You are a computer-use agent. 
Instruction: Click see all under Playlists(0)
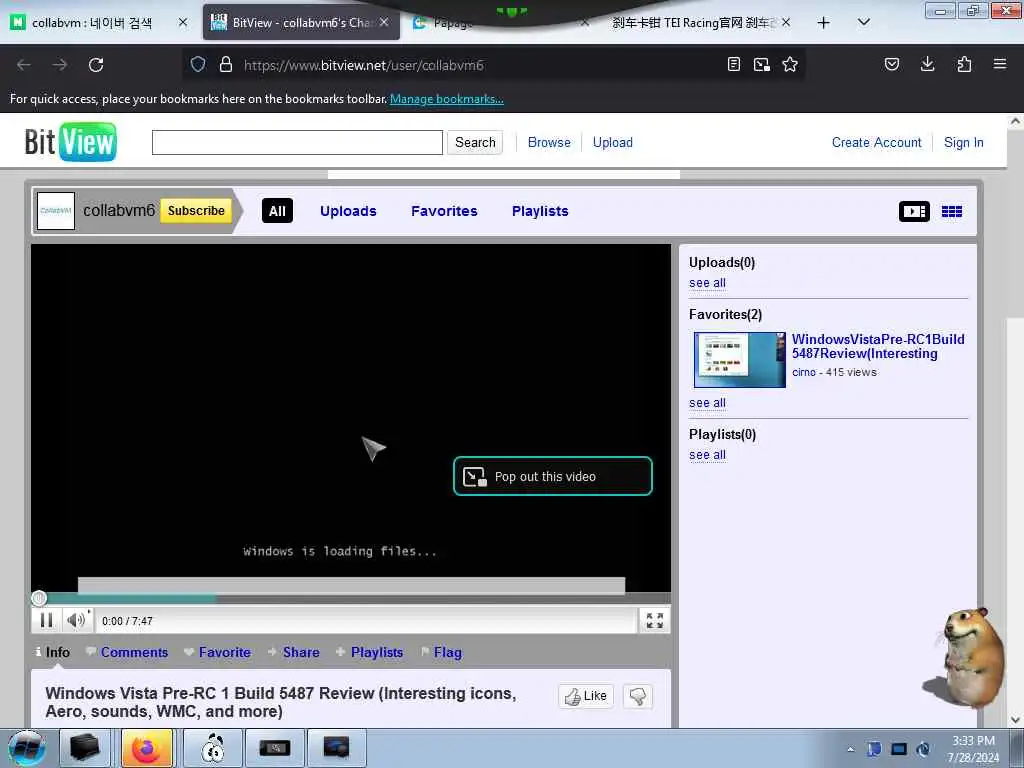point(707,455)
